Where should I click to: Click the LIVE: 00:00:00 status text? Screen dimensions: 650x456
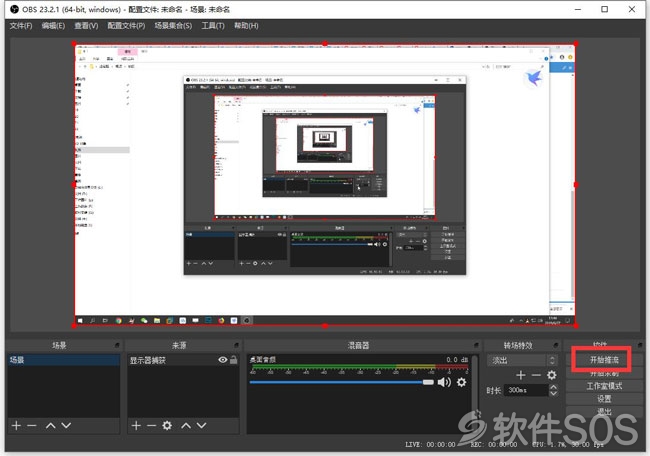tap(430, 444)
